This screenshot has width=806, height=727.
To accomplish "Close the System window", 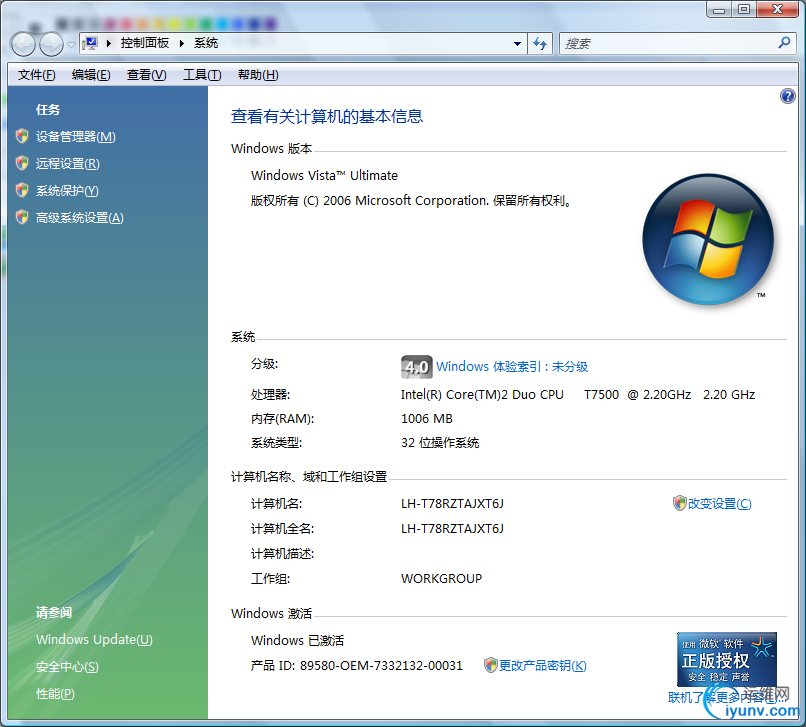I will 778,9.
